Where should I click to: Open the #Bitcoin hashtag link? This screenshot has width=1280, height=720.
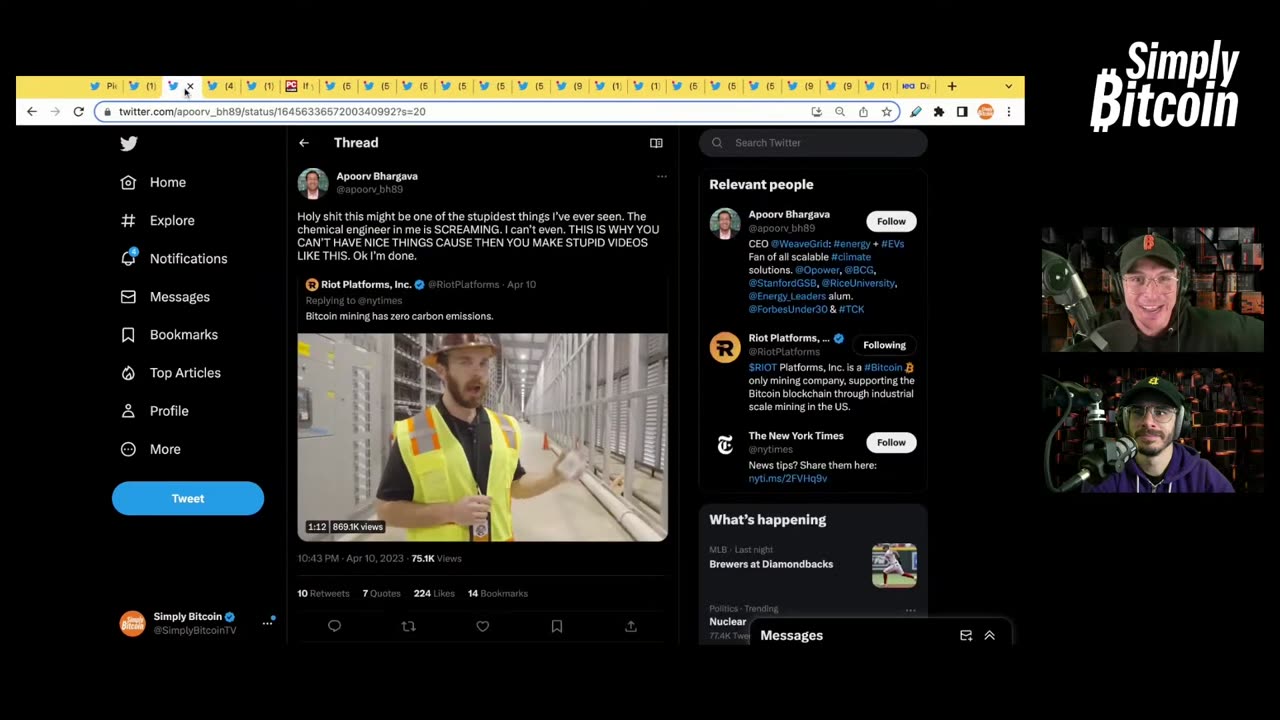(885, 368)
